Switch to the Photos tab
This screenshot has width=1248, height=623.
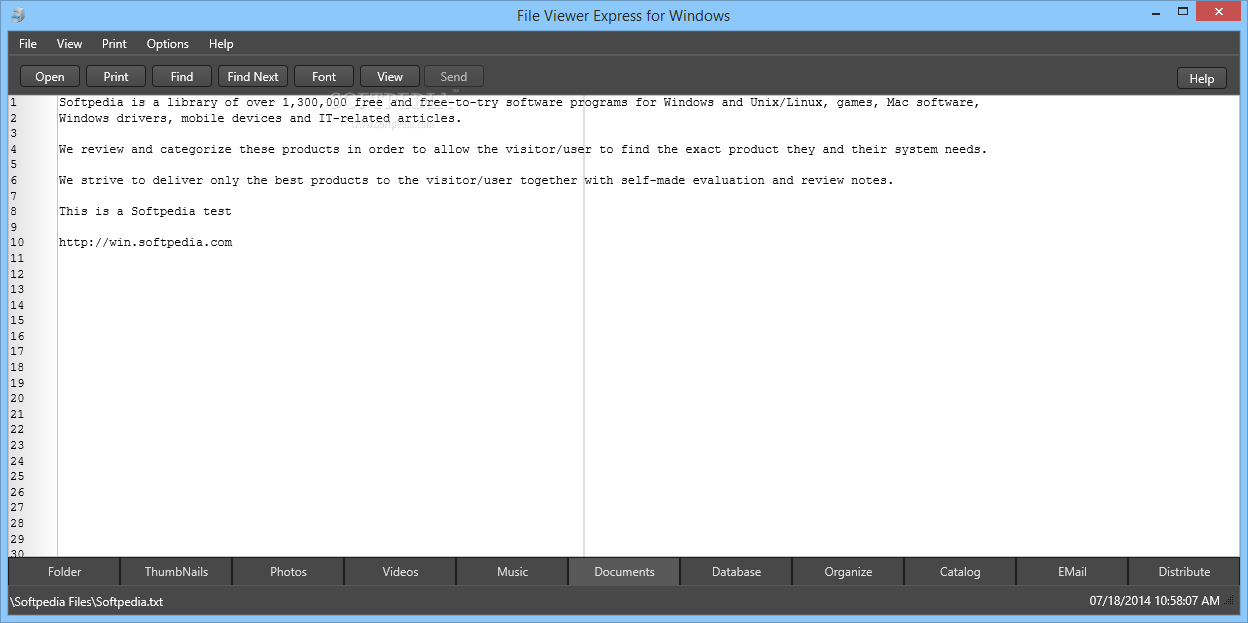tap(289, 572)
